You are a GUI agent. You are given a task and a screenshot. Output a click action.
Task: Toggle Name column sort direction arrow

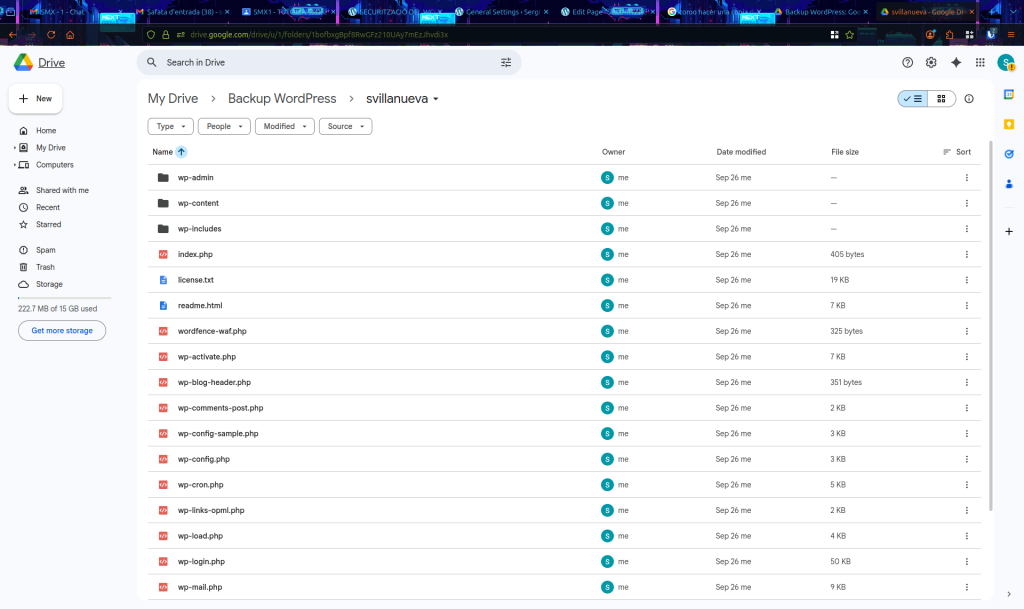tap(181, 152)
